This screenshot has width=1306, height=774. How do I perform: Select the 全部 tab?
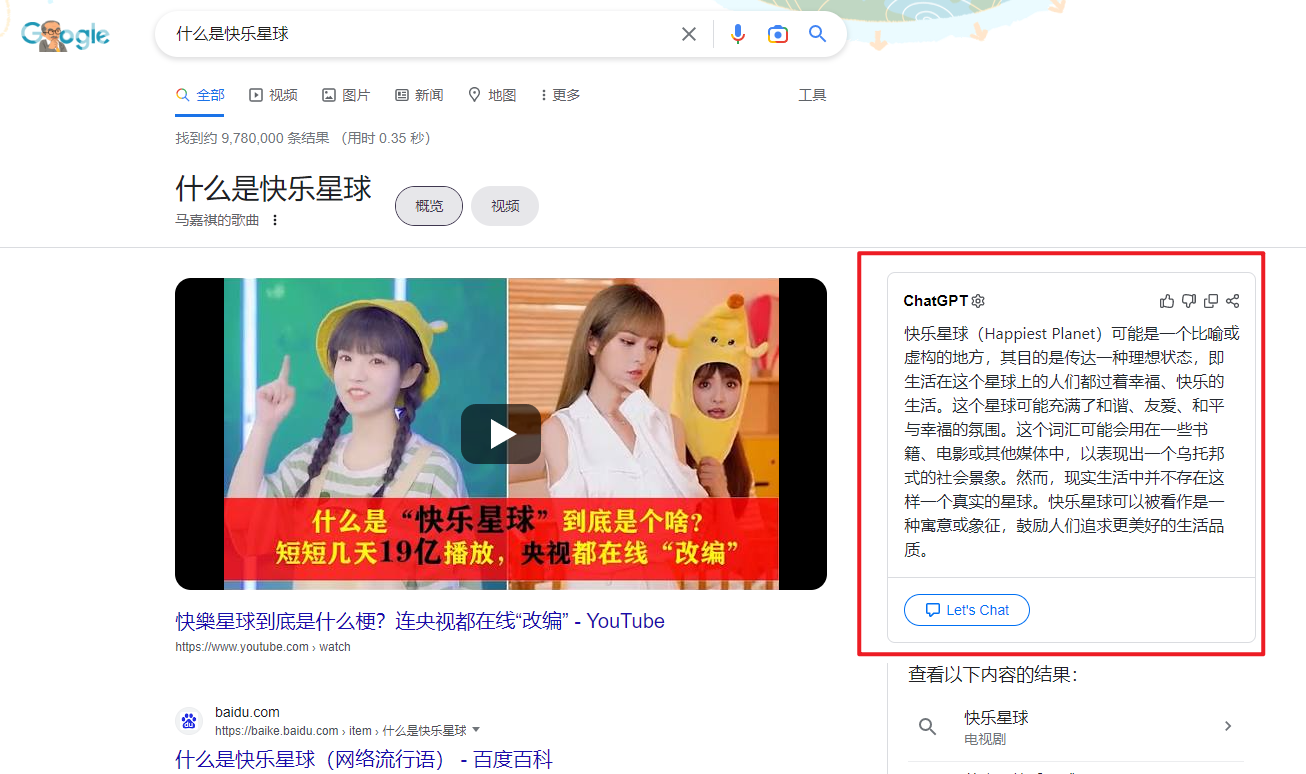(x=200, y=95)
